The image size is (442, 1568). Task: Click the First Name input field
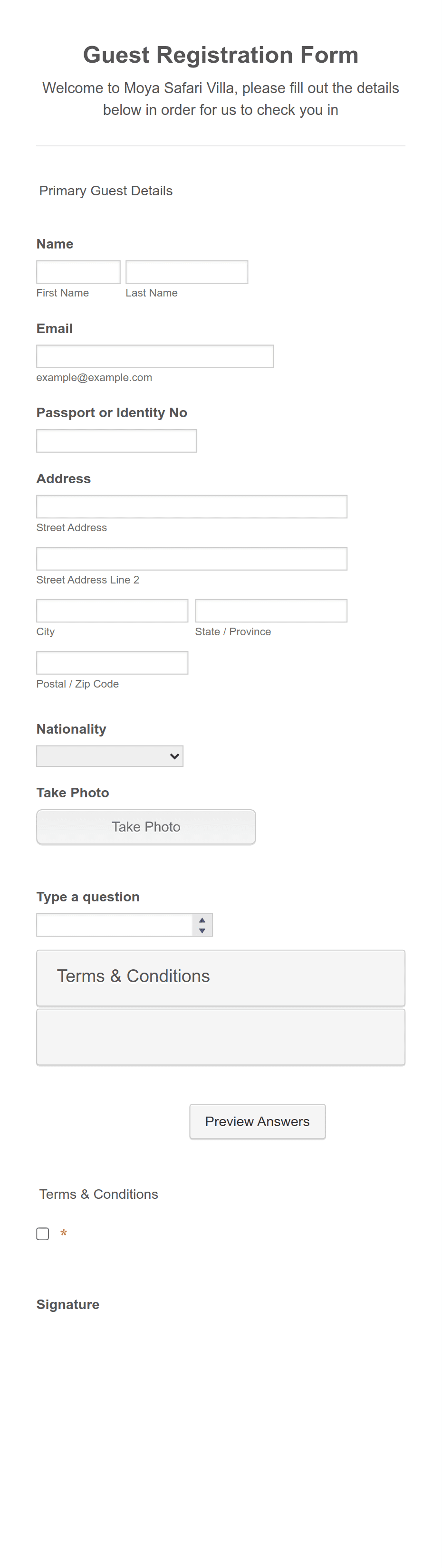click(x=78, y=271)
